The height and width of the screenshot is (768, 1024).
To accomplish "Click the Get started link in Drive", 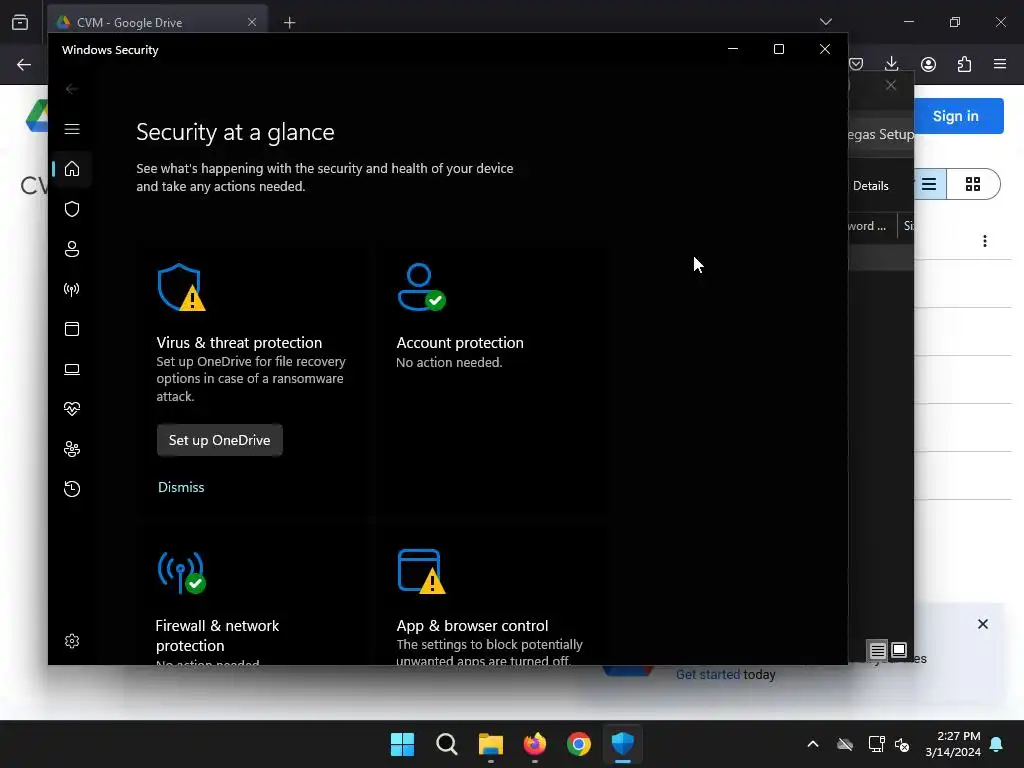I will tap(708, 675).
